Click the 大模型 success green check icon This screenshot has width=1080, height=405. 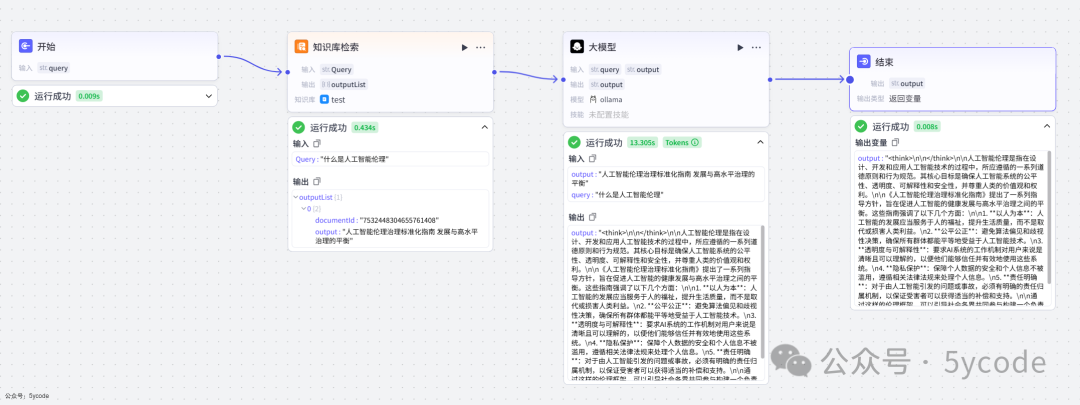point(574,143)
